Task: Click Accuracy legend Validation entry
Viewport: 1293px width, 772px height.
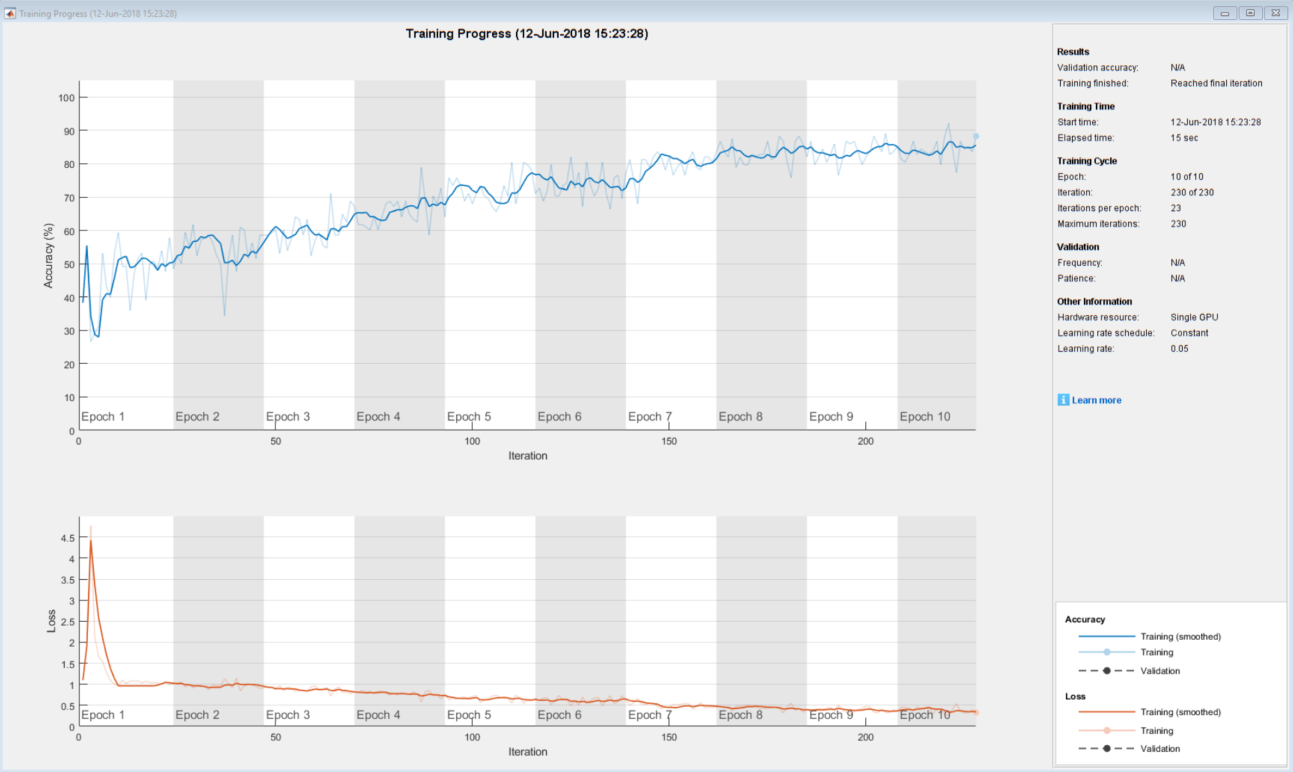Action: (1130, 671)
